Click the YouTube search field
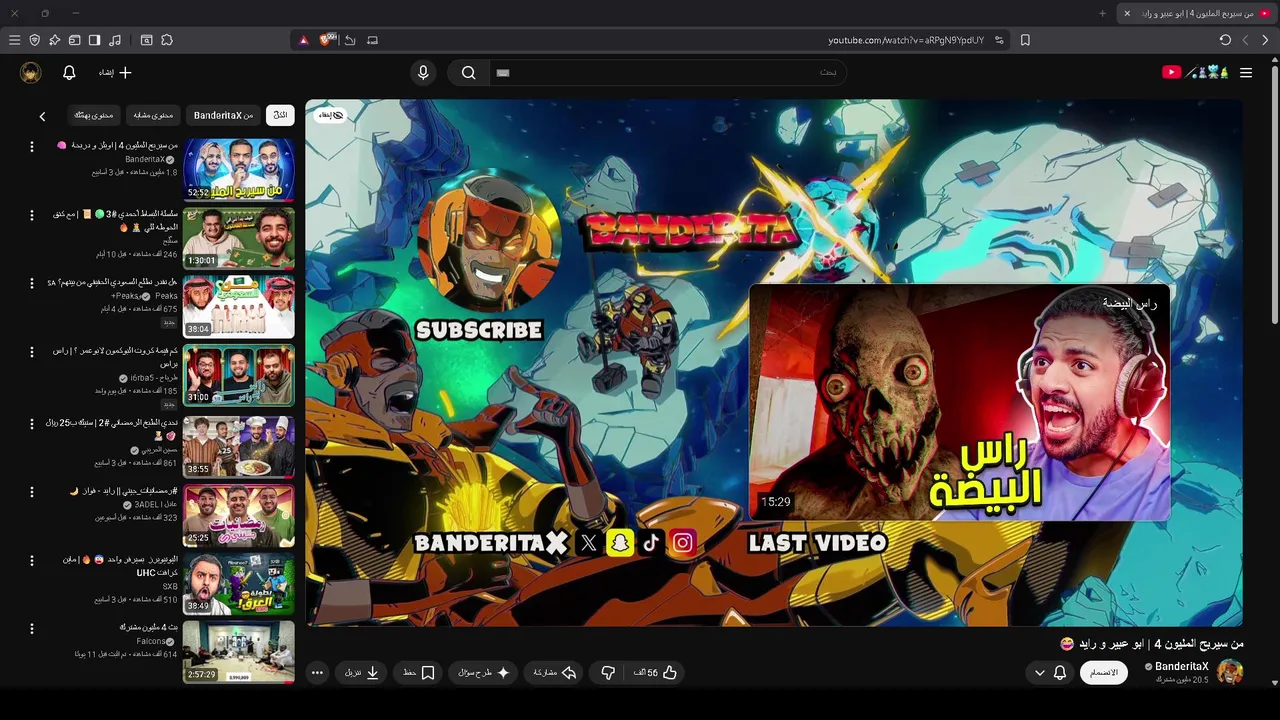Screen dimensions: 1280x720 point(666,72)
